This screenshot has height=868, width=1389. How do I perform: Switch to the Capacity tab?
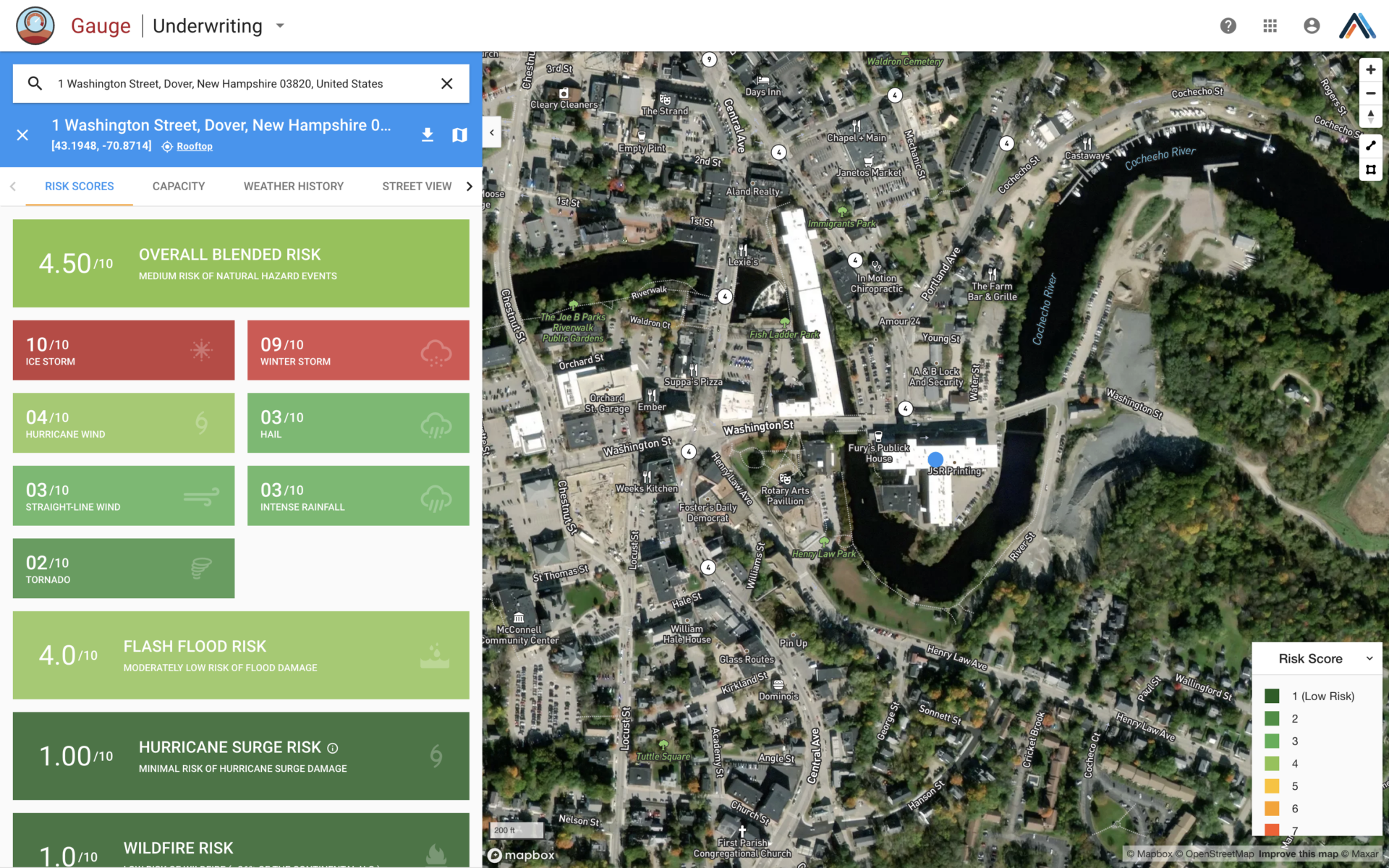point(179,187)
